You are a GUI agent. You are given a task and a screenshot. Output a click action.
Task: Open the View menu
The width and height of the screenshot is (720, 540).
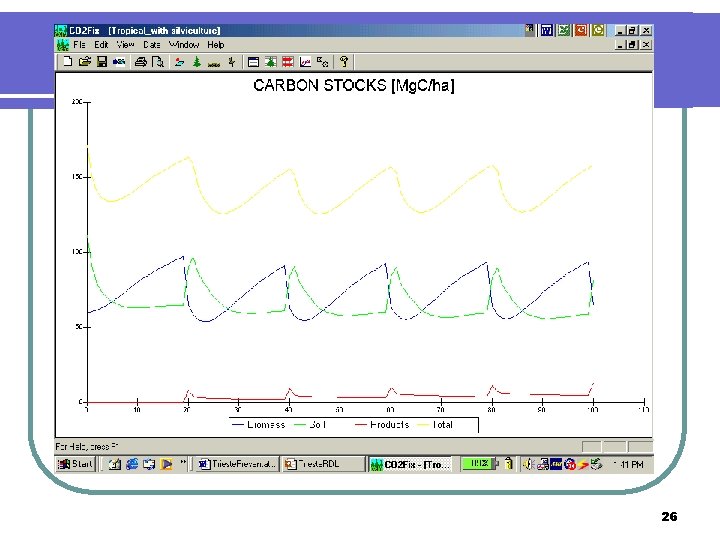125,45
